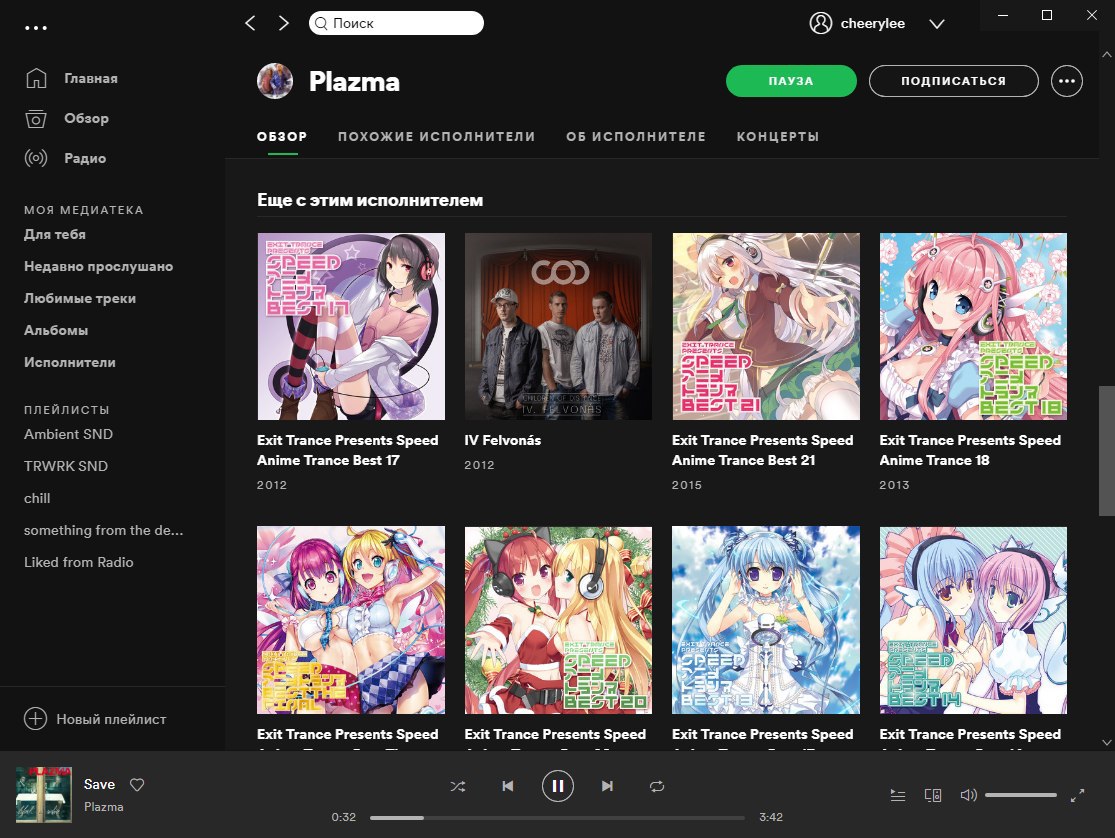Open the Liked from Radio playlist
This screenshot has height=838, width=1115.
point(79,562)
